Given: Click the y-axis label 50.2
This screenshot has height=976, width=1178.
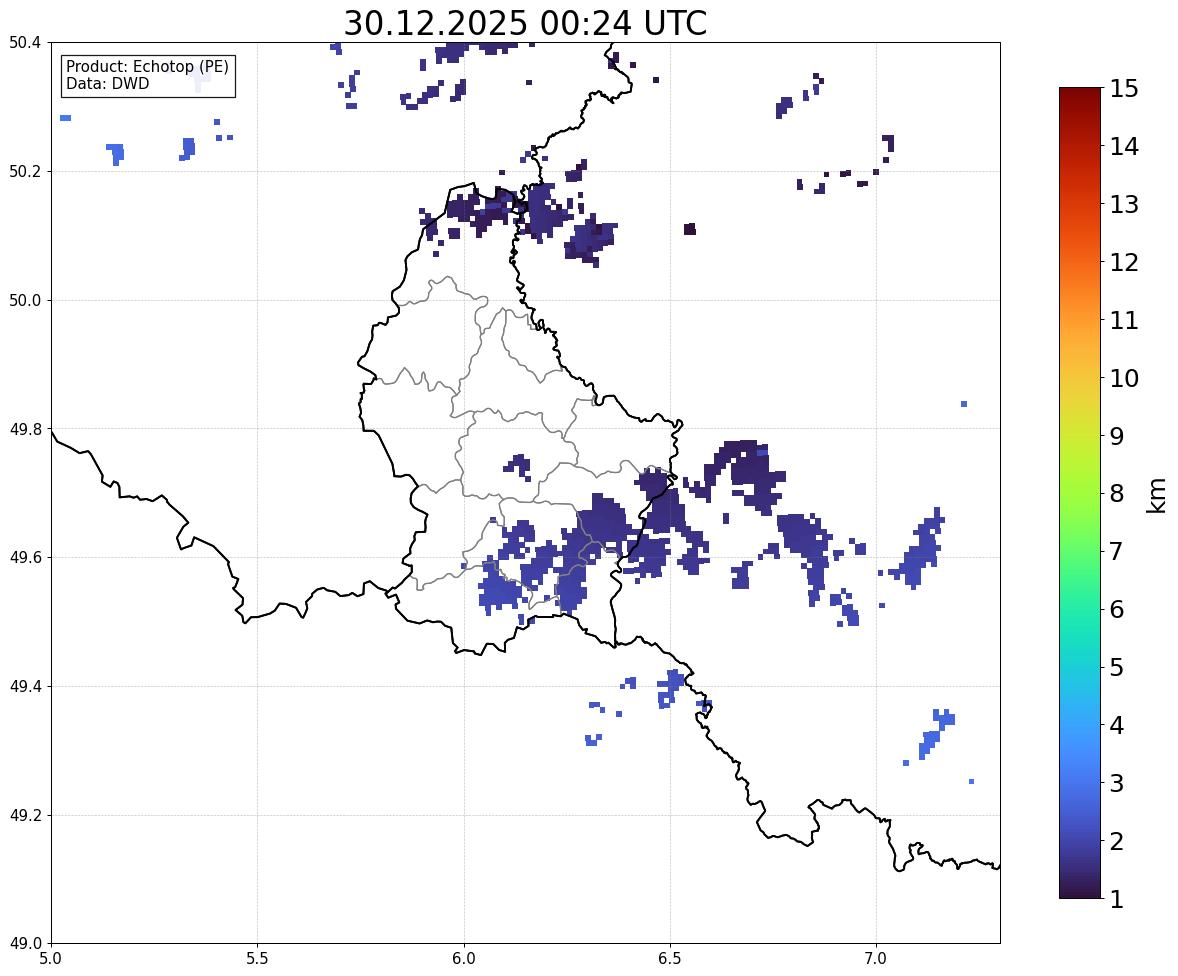Looking at the screenshot, I should tap(25, 171).
